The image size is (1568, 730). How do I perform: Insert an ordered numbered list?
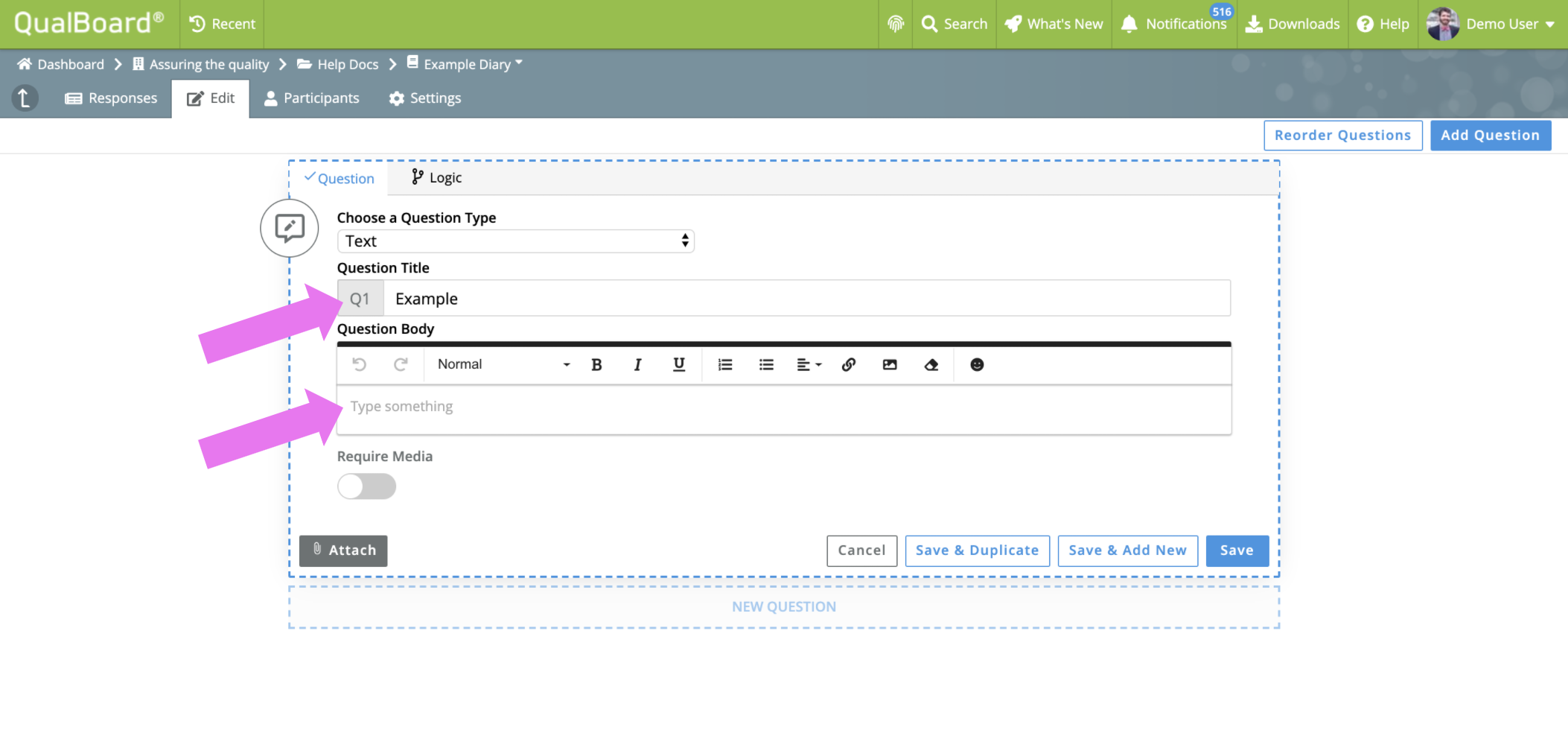pyautogui.click(x=725, y=364)
